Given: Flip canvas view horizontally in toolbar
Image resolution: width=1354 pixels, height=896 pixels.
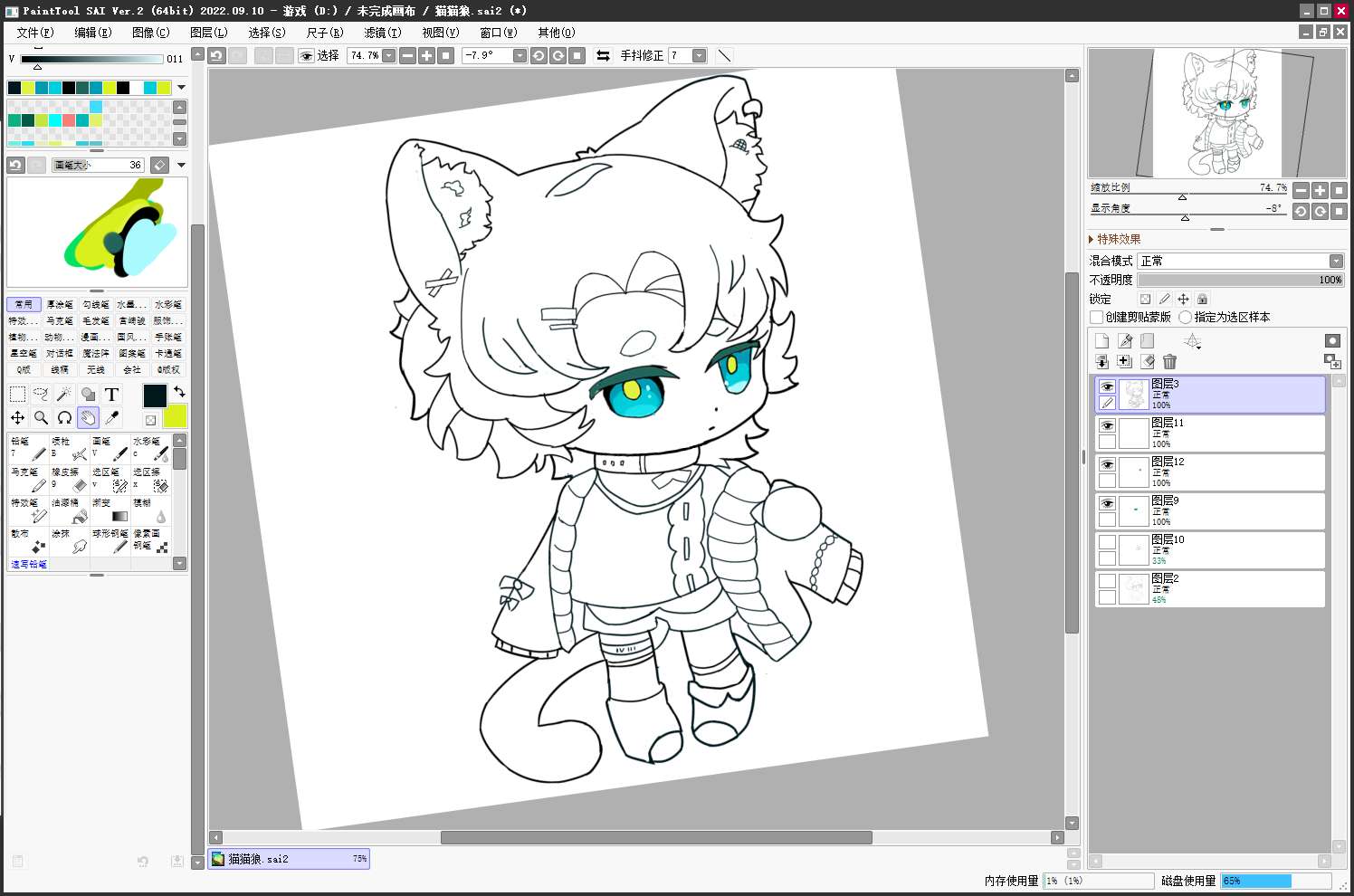Looking at the screenshot, I should click(603, 55).
